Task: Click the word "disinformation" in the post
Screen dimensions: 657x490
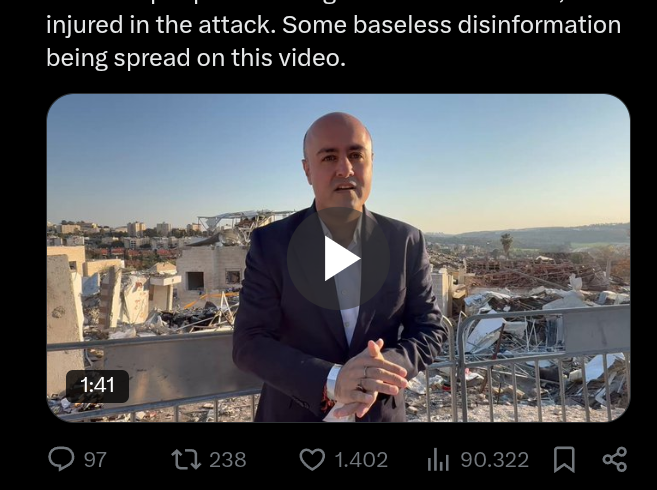Action: pyautogui.click(x=539, y=24)
